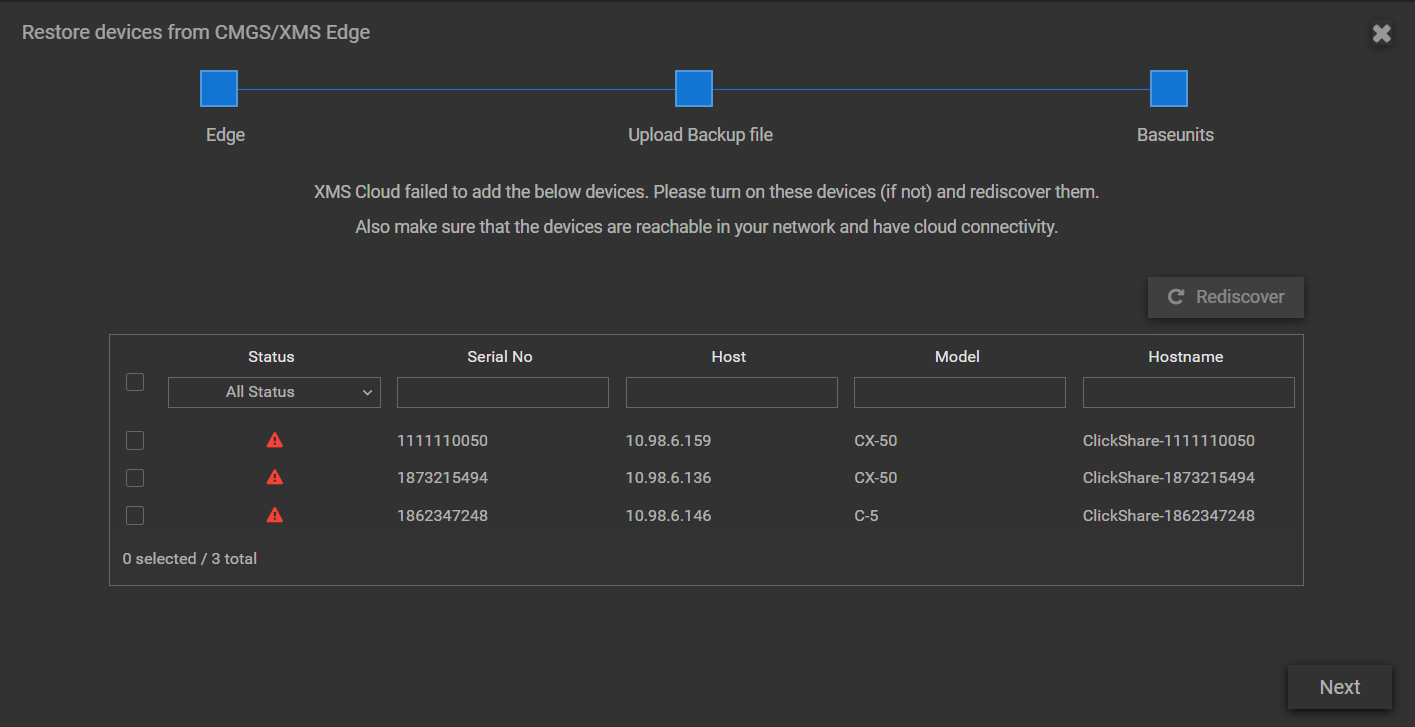The width and height of the screenshot is (1415, 727).
Task: Open the All Status filter dropdown
Action: [274, 392]
